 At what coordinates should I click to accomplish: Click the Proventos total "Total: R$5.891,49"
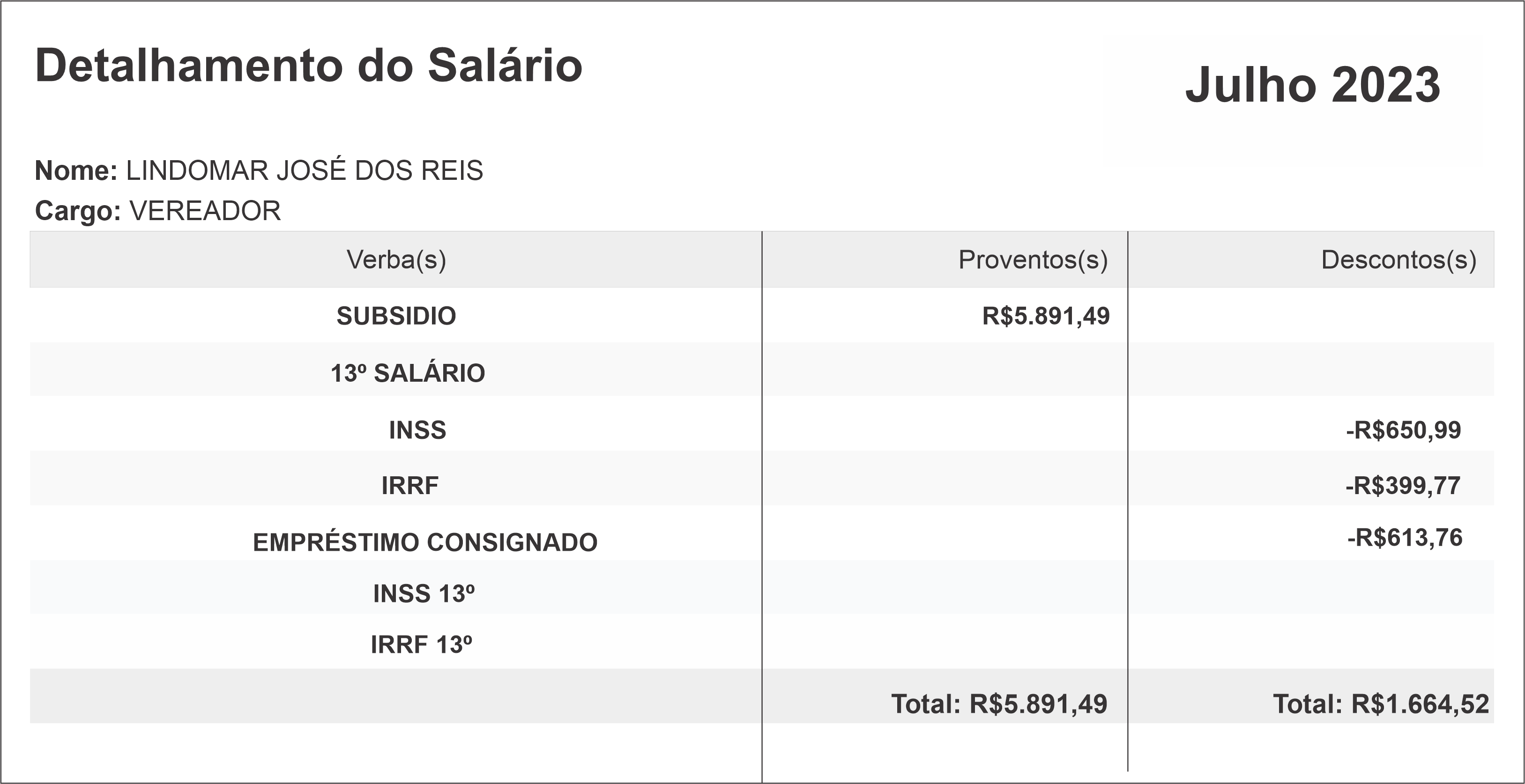999,704
